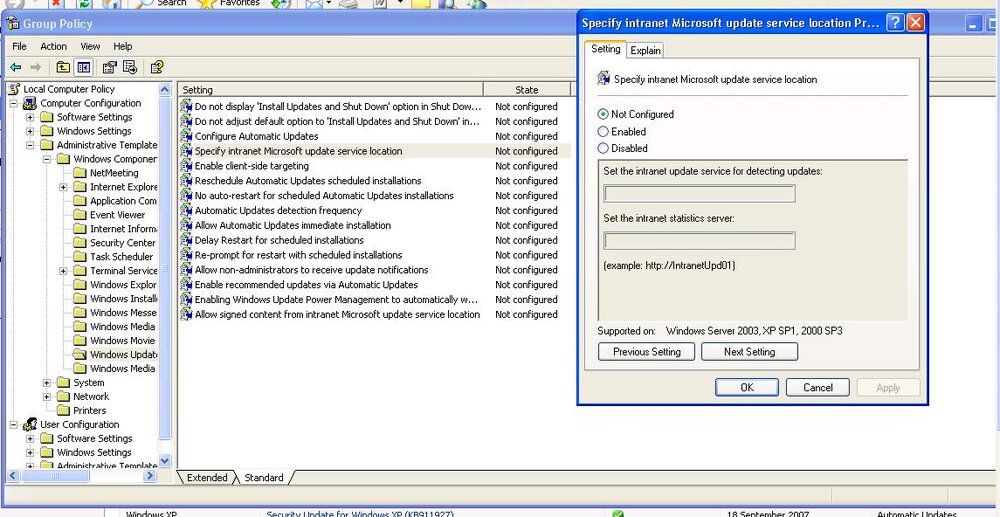The height and width of the screenshot is (517, 1000).
Task: Click the NetMeeting folder icon
Action: (x=80, y=173)
